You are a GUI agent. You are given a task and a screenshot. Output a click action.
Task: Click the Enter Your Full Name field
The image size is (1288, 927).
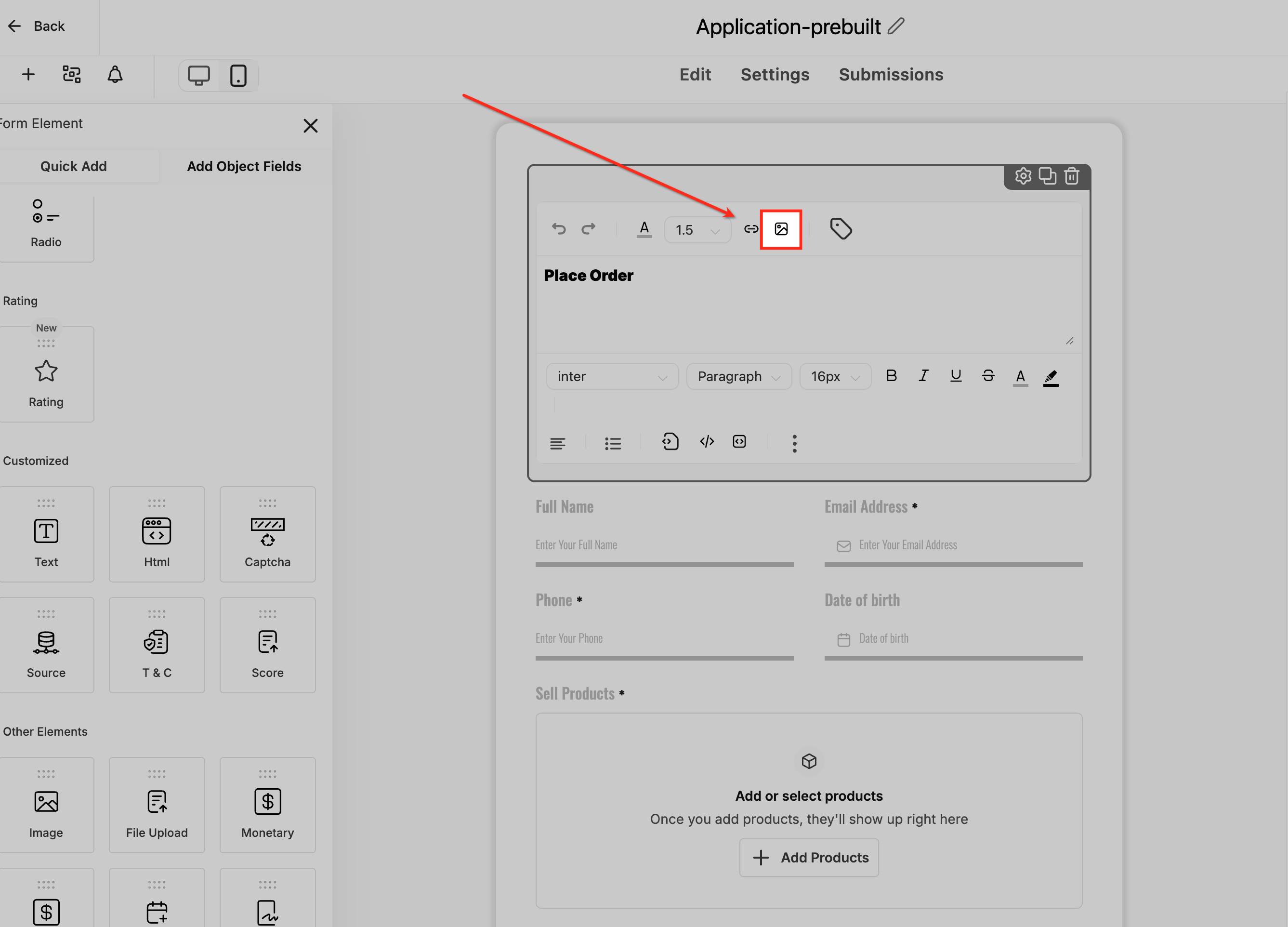(x=663, y=545)
